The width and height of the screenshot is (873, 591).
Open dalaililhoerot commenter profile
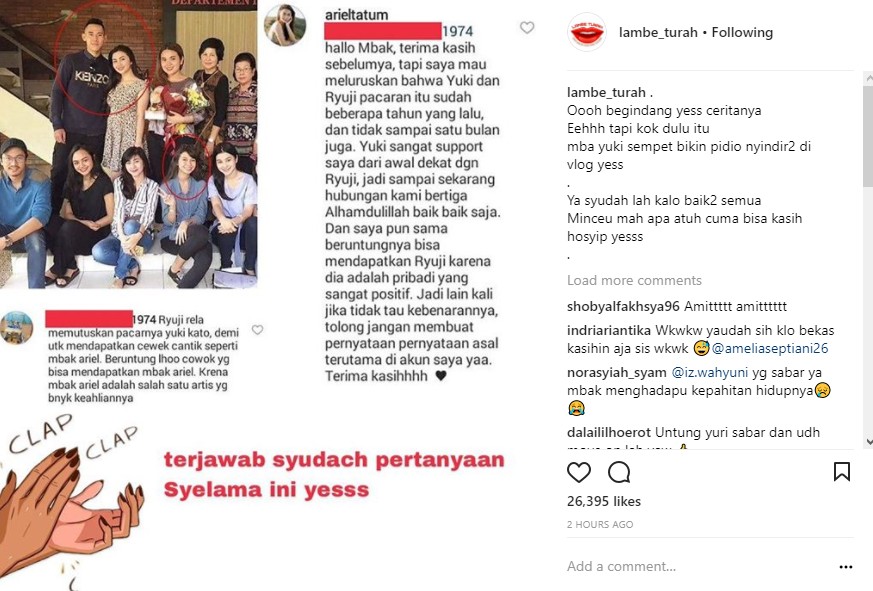tap(609, 433)
